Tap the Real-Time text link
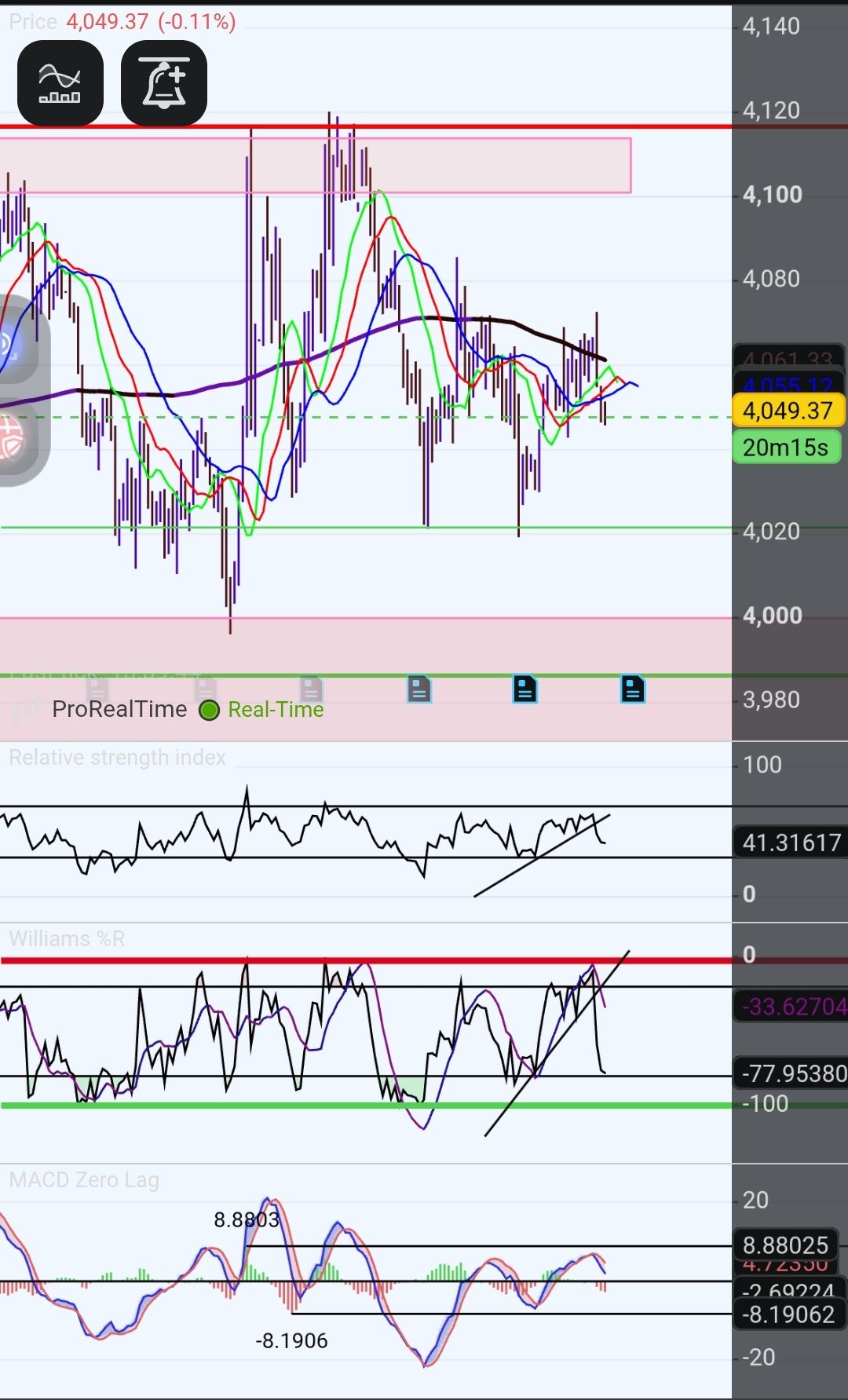This screenshot has width=848, height=1400. (x=276, y=710)
